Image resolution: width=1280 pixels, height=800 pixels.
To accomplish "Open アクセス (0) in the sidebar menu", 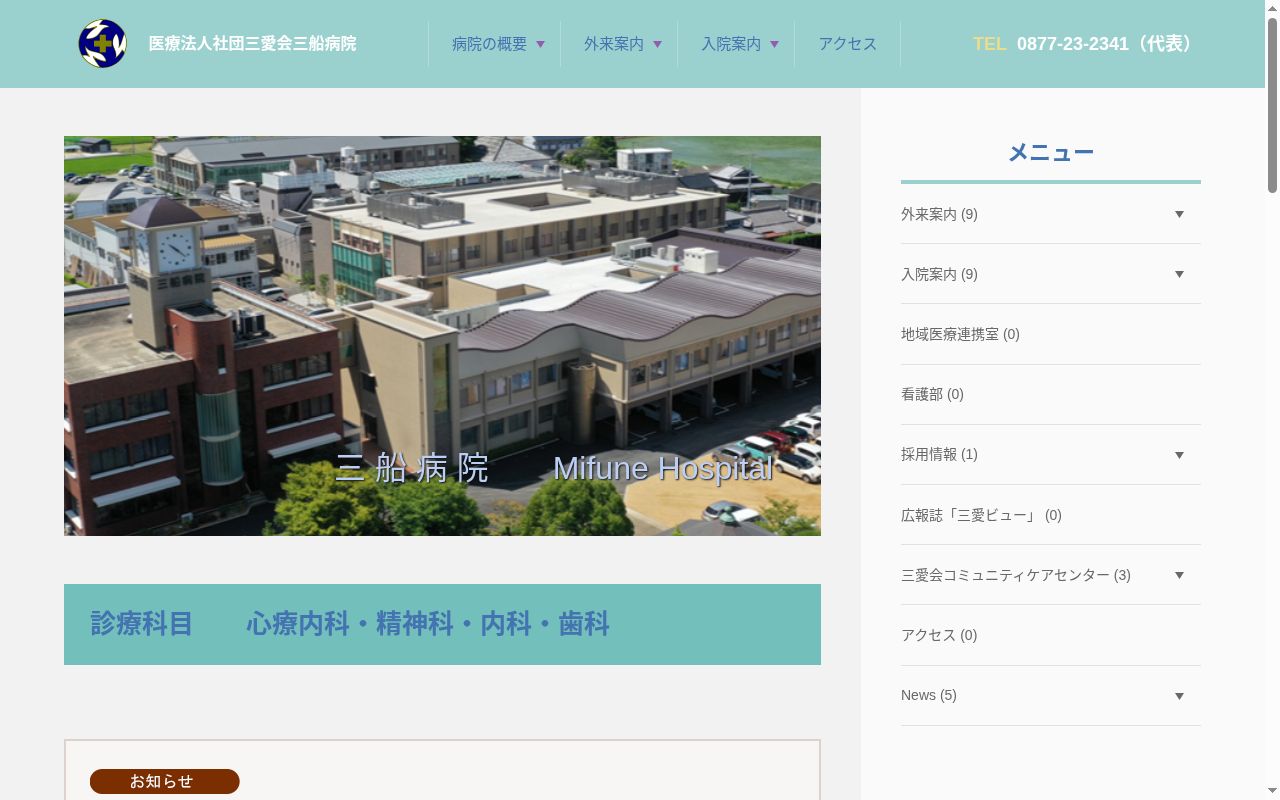I will (x=939, y=635).
